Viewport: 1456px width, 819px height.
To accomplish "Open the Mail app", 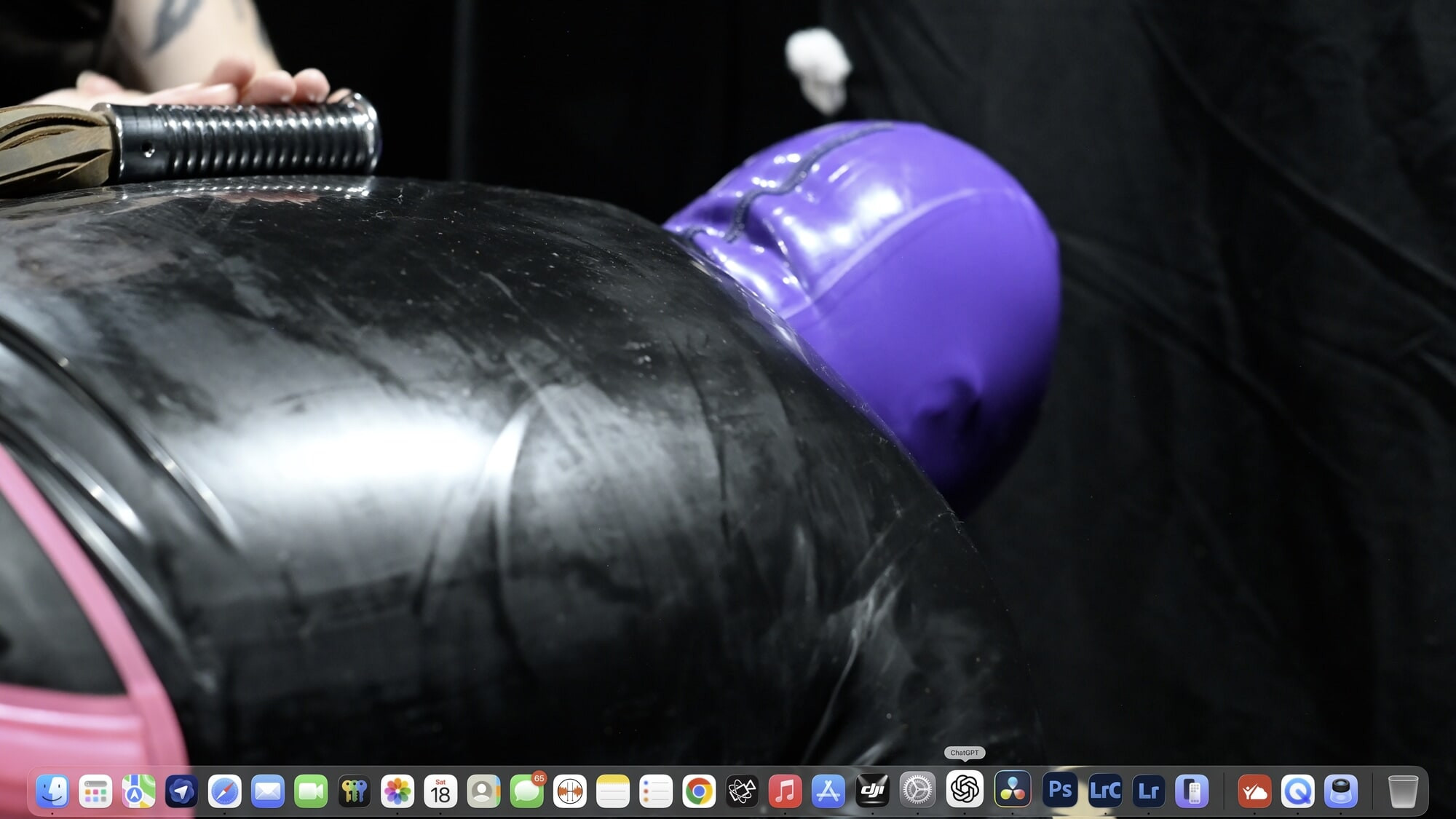I will pyautogui.click(x=268, y=791).
